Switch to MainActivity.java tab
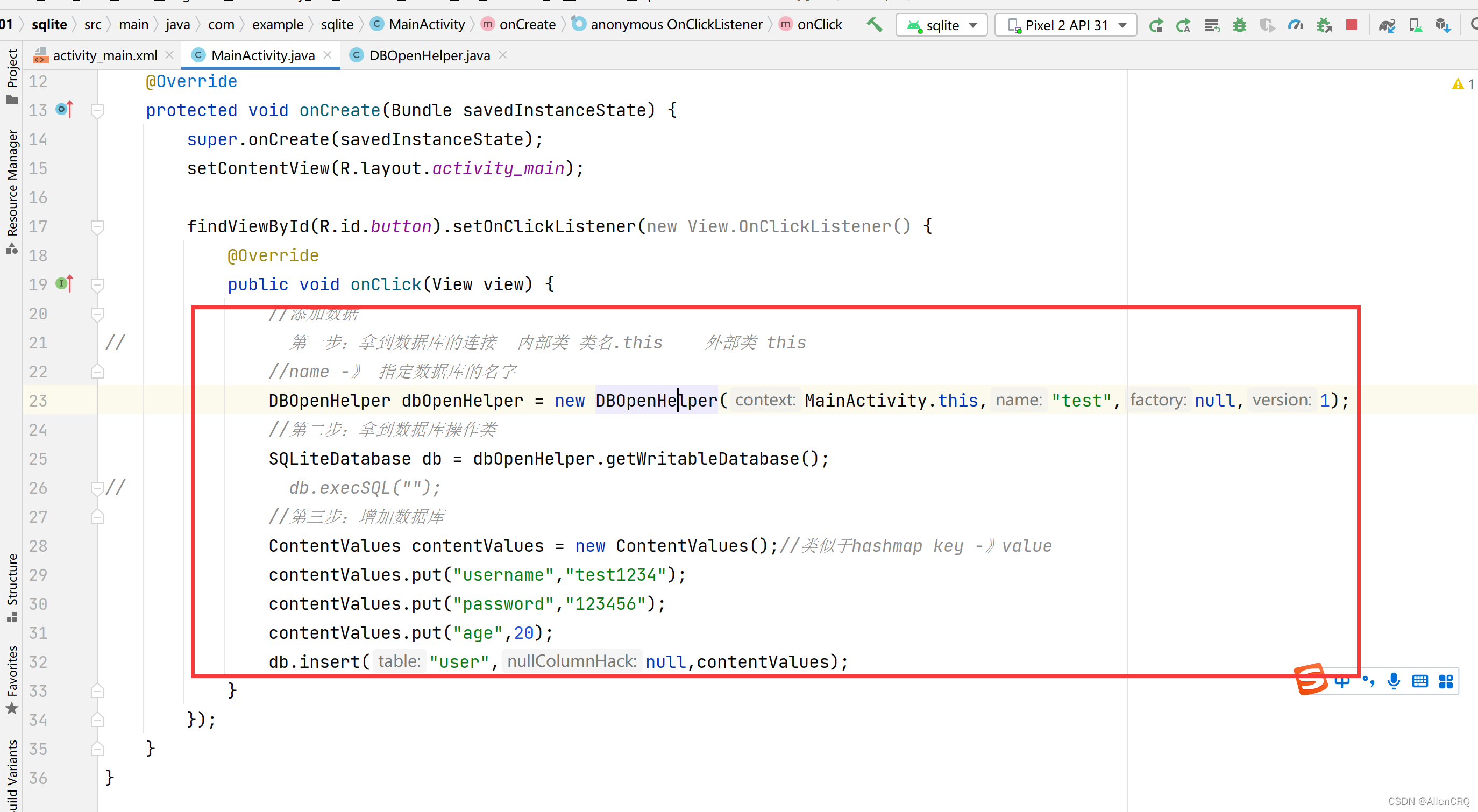1478x812 pixels. (x=262, y=56)
